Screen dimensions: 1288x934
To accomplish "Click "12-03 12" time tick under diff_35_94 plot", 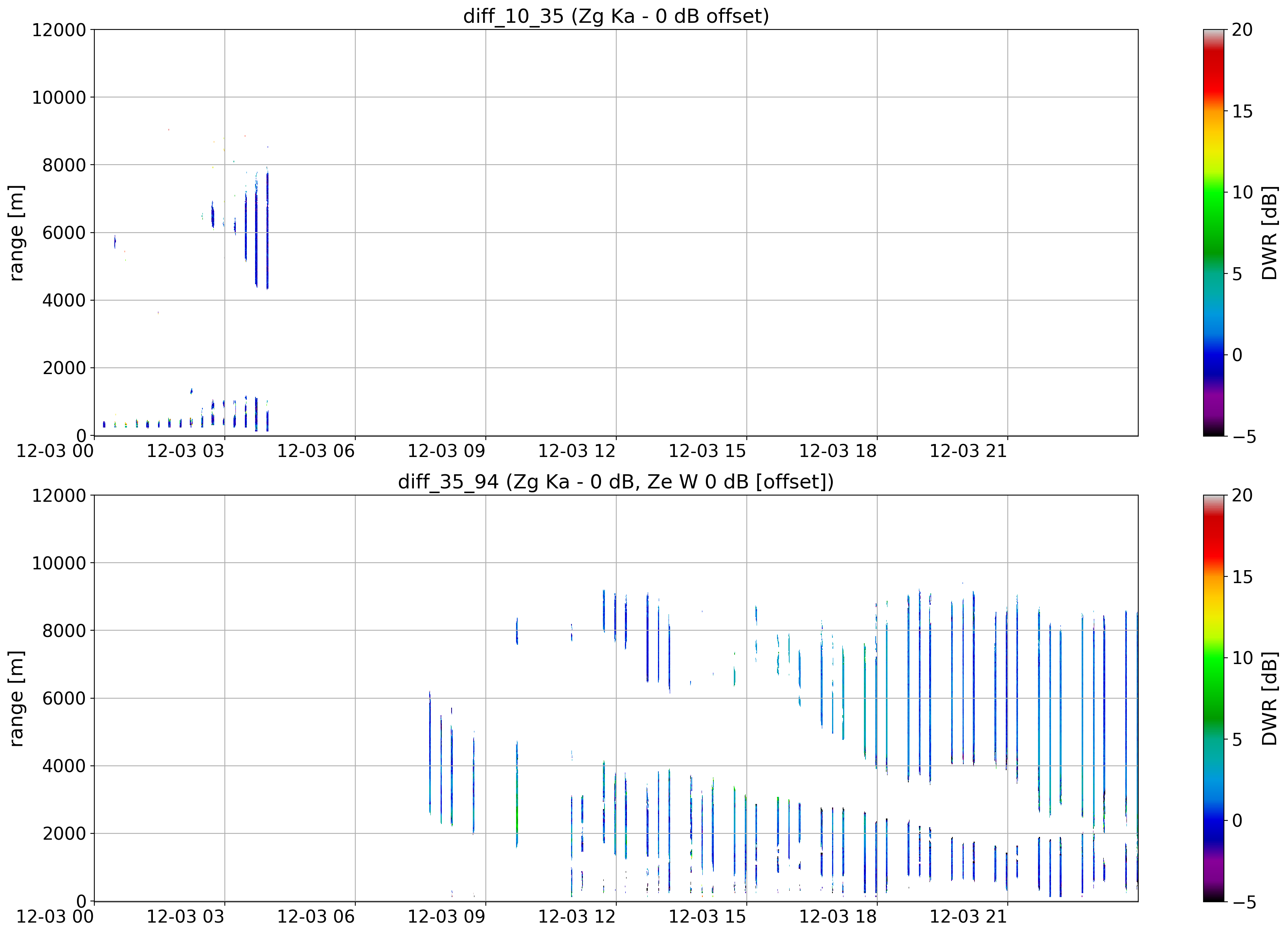I will [577, 917].
